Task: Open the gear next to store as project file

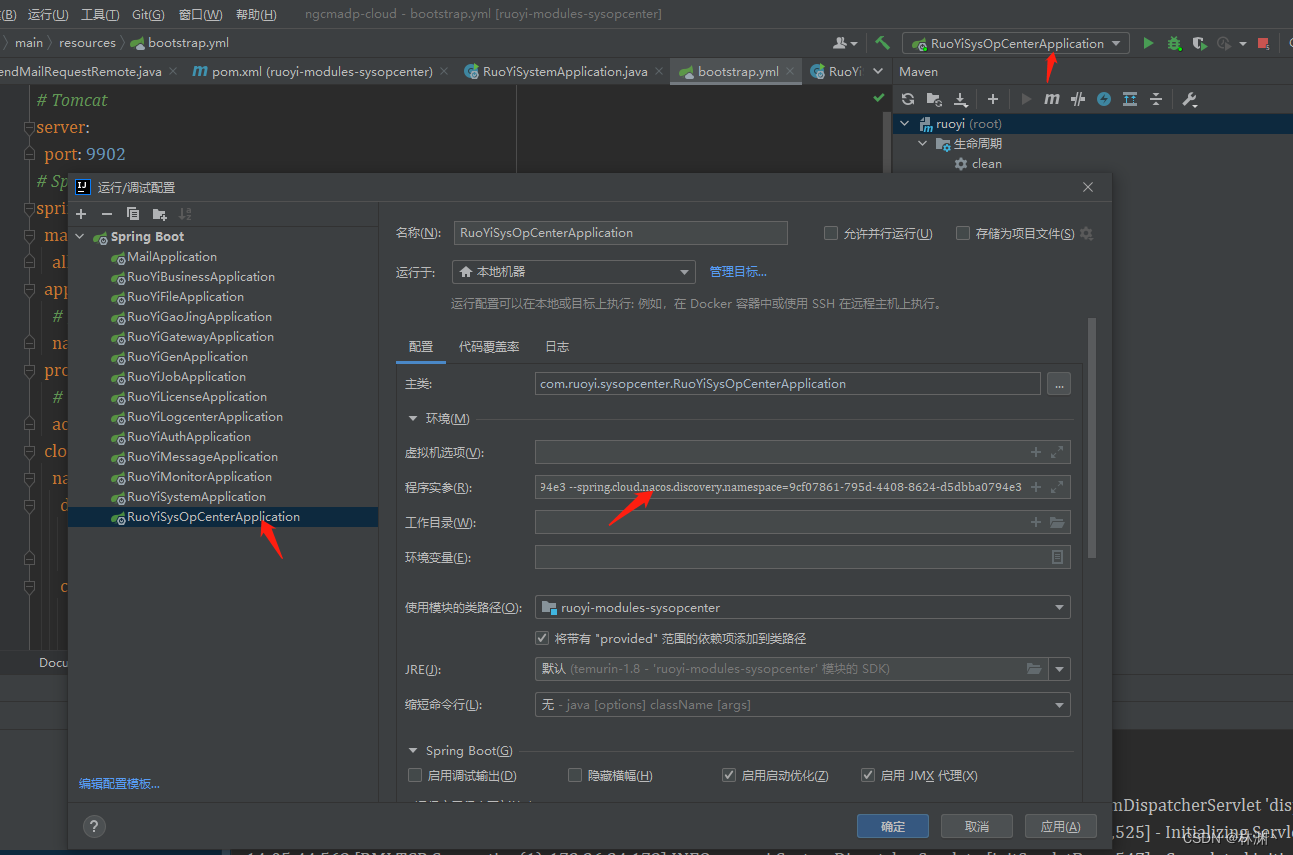Action: point(1086,233)
